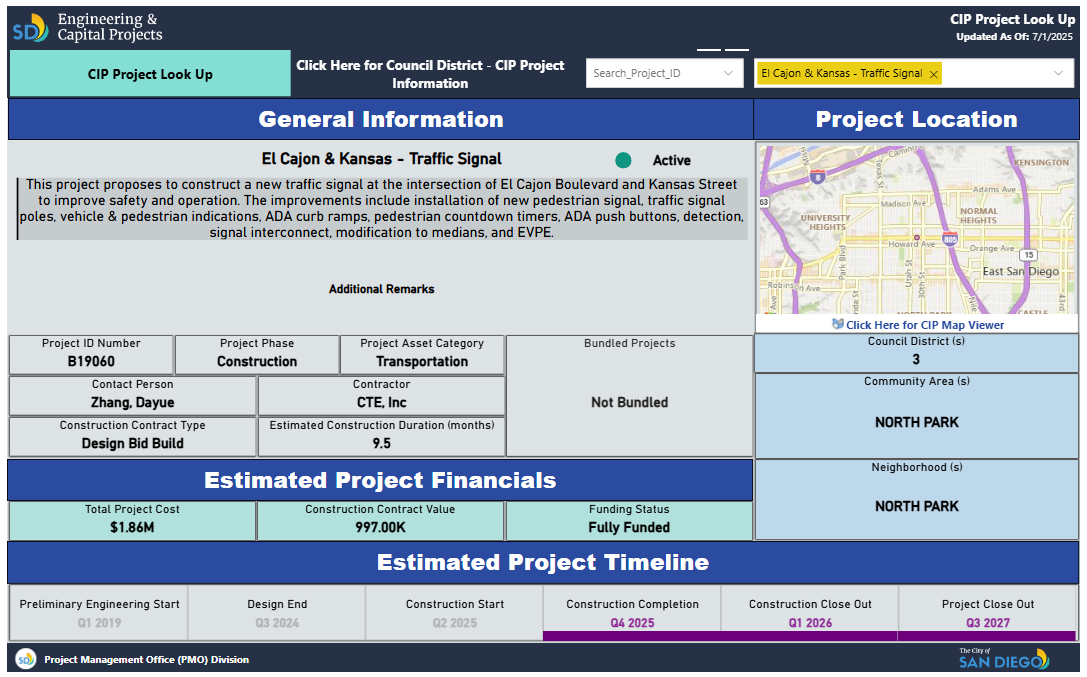Expand the project name dropdown chevron
The height and width of the screenshot is (677, 1087).
pos(1058,73)
